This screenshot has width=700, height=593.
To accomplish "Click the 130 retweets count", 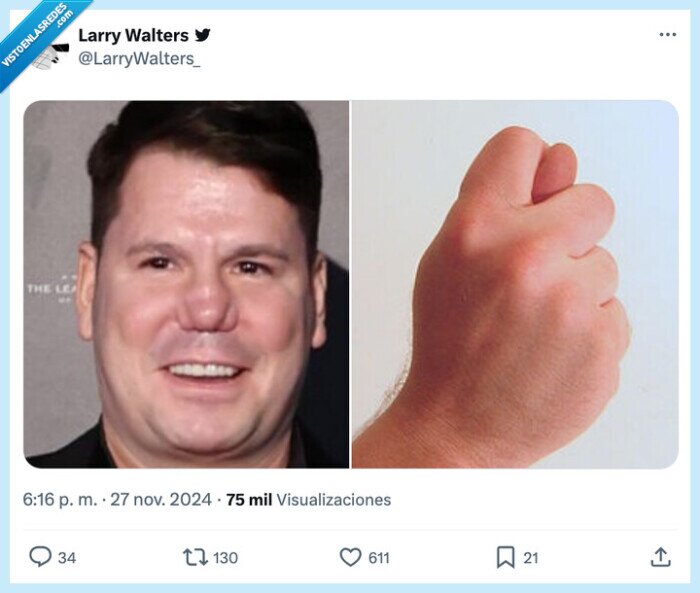I will pos(225,558).
